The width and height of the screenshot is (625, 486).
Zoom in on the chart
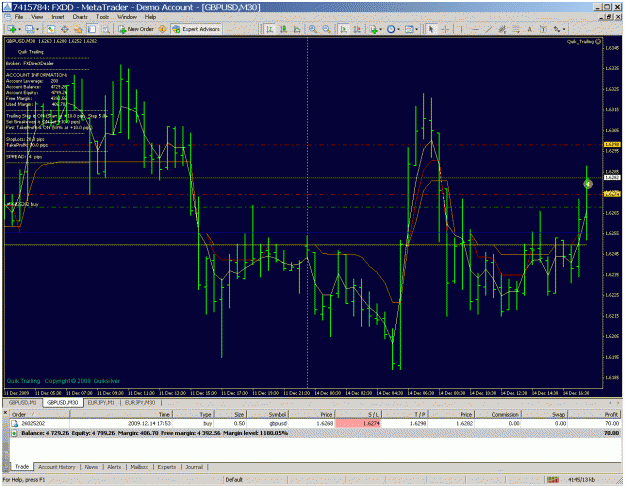(x=313, y=29)
